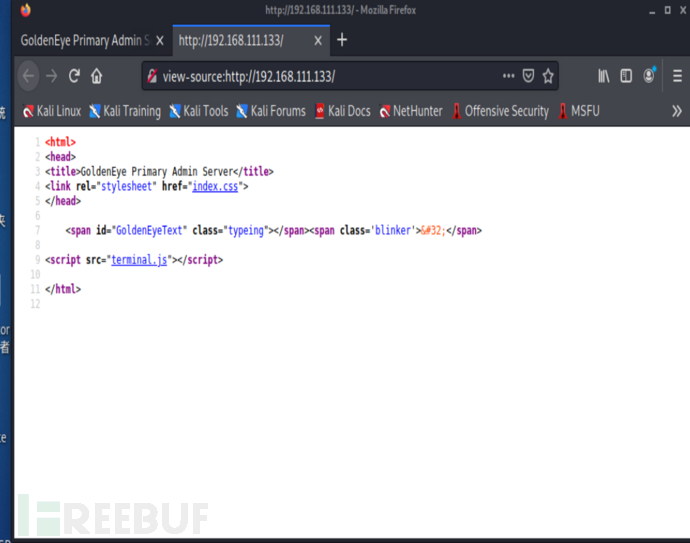
Task: Follow the terminal.js script link
Action: click(139, 260)
